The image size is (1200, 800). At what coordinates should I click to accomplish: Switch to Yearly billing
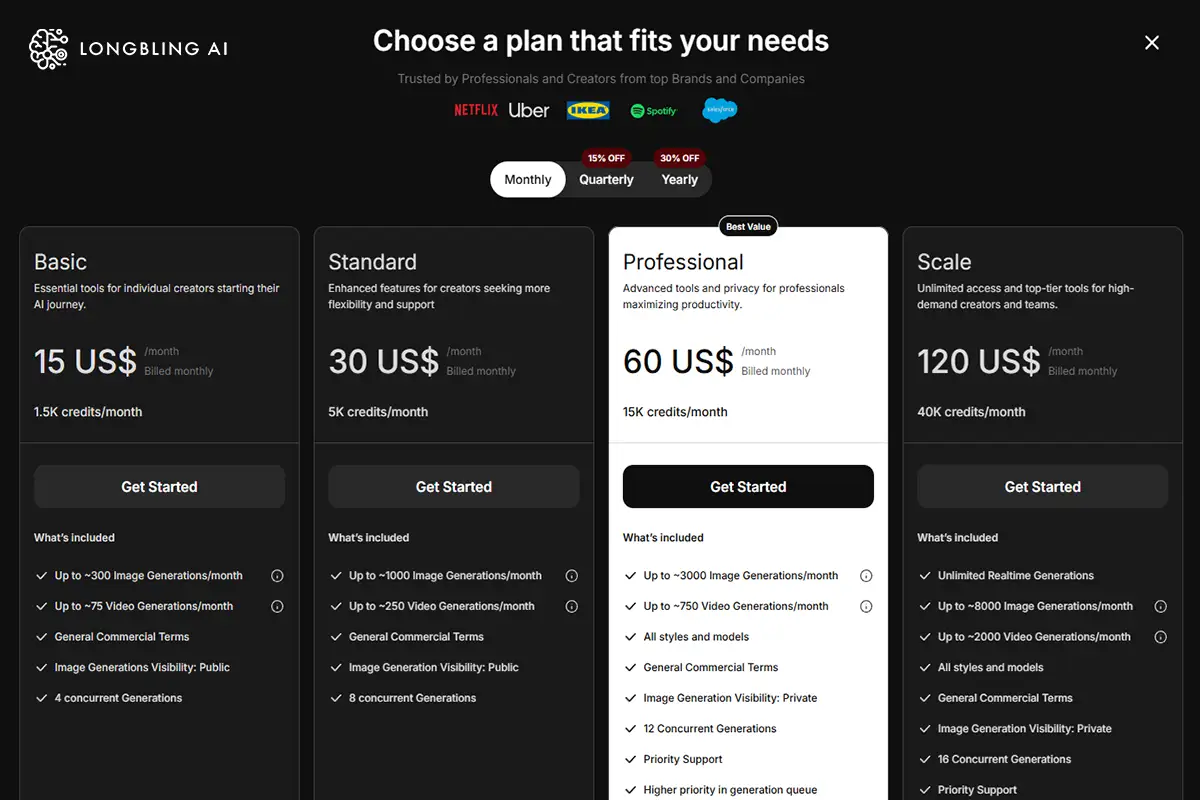[679, 180]
